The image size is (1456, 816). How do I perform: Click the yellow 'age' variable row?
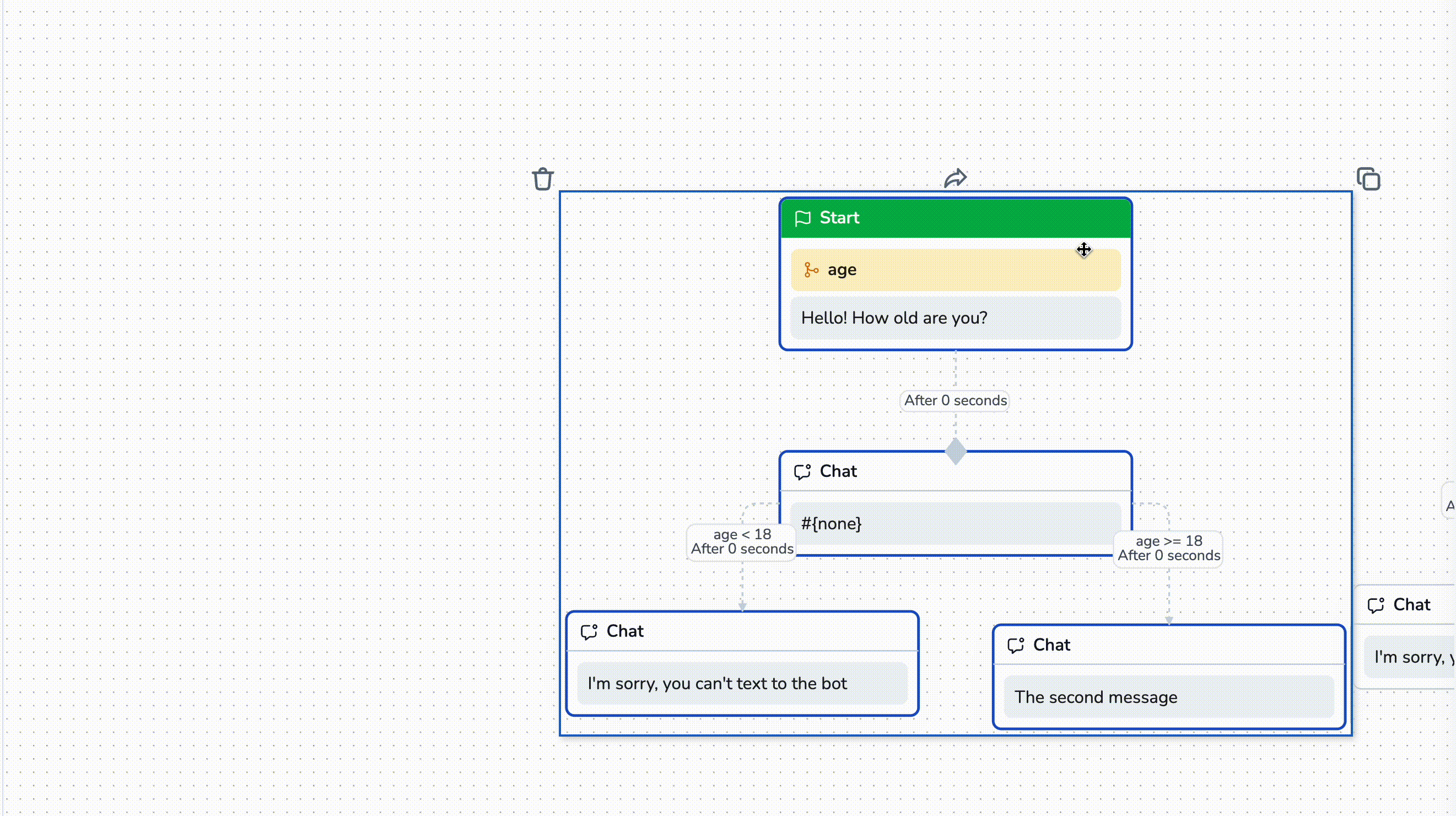point(955,270)
